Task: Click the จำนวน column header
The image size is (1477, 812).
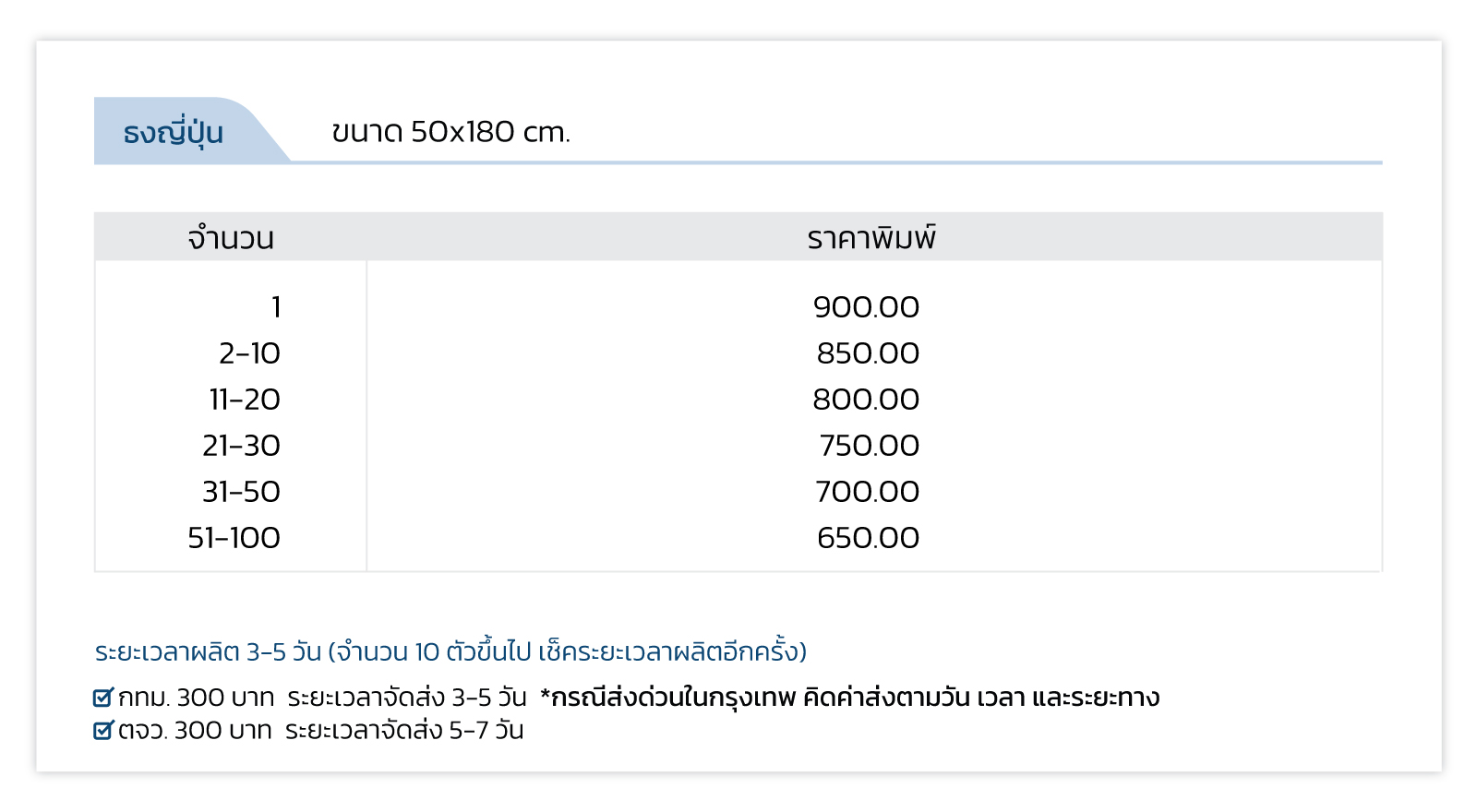Action: [231, 238]
